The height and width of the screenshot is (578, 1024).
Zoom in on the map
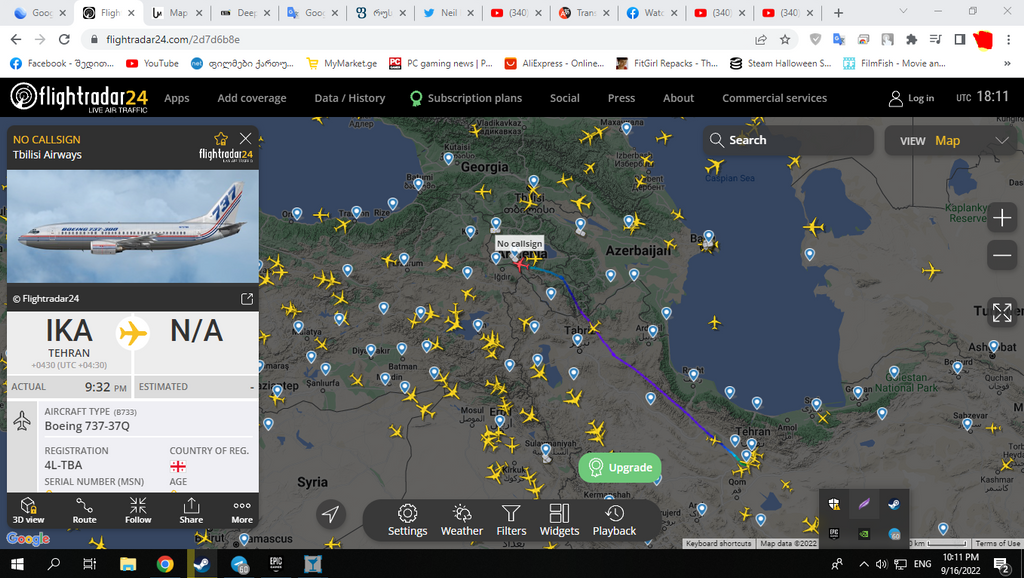pyautogui.click(x=1002, y=217)
